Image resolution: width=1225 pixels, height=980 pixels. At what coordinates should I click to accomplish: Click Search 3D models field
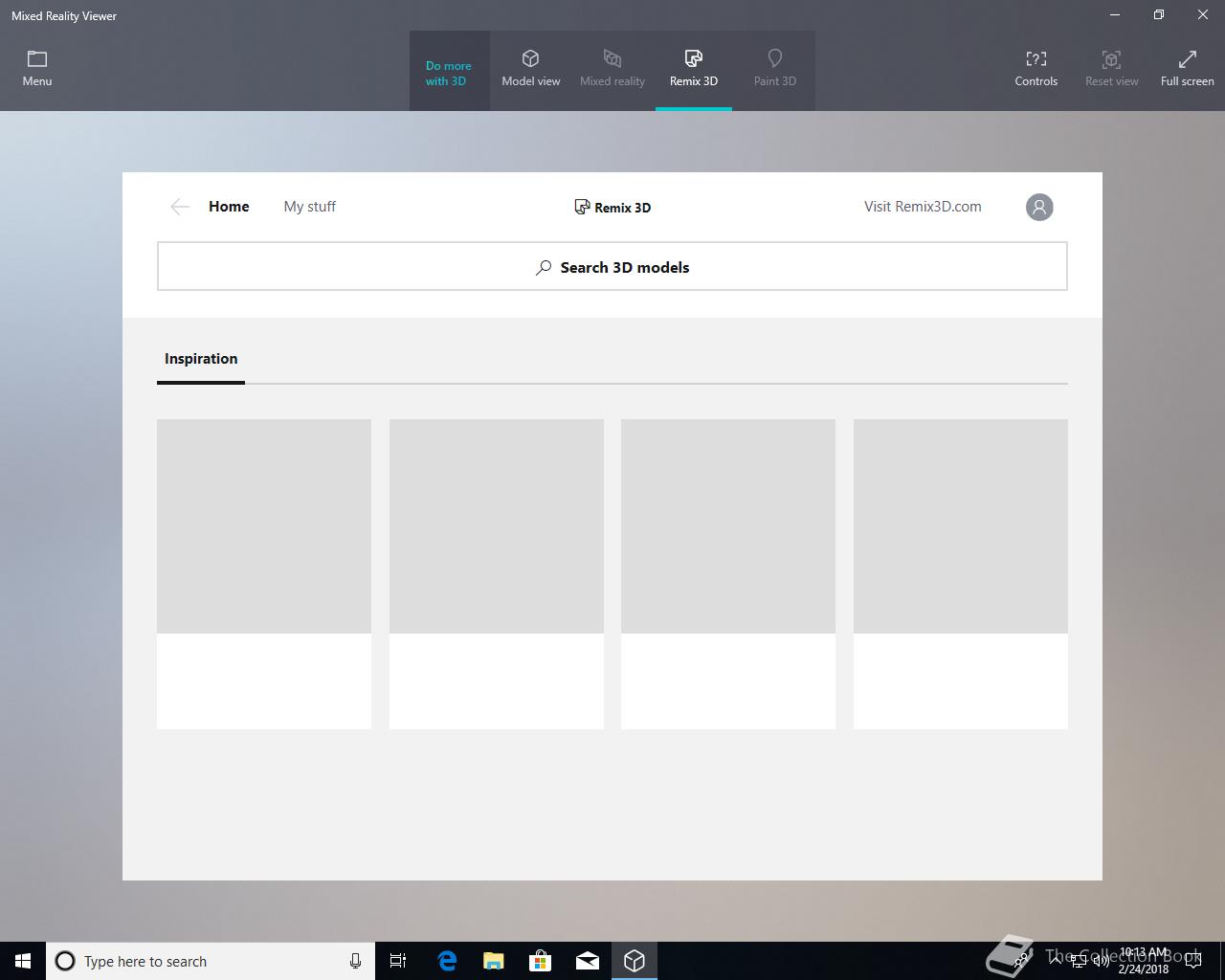[x=612, y=266]
